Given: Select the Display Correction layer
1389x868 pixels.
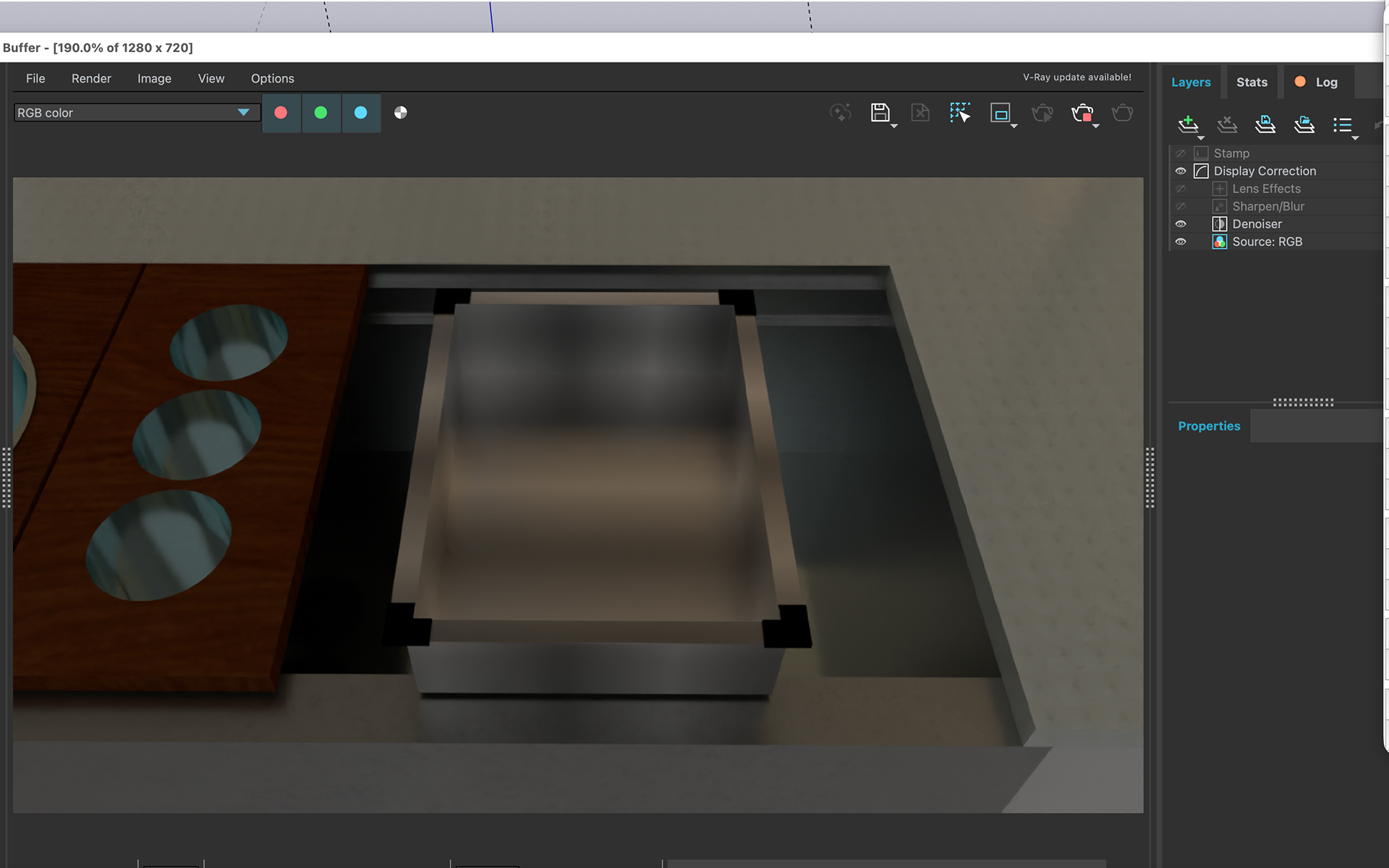Looking at the screenshot, I should (1265, 171).
